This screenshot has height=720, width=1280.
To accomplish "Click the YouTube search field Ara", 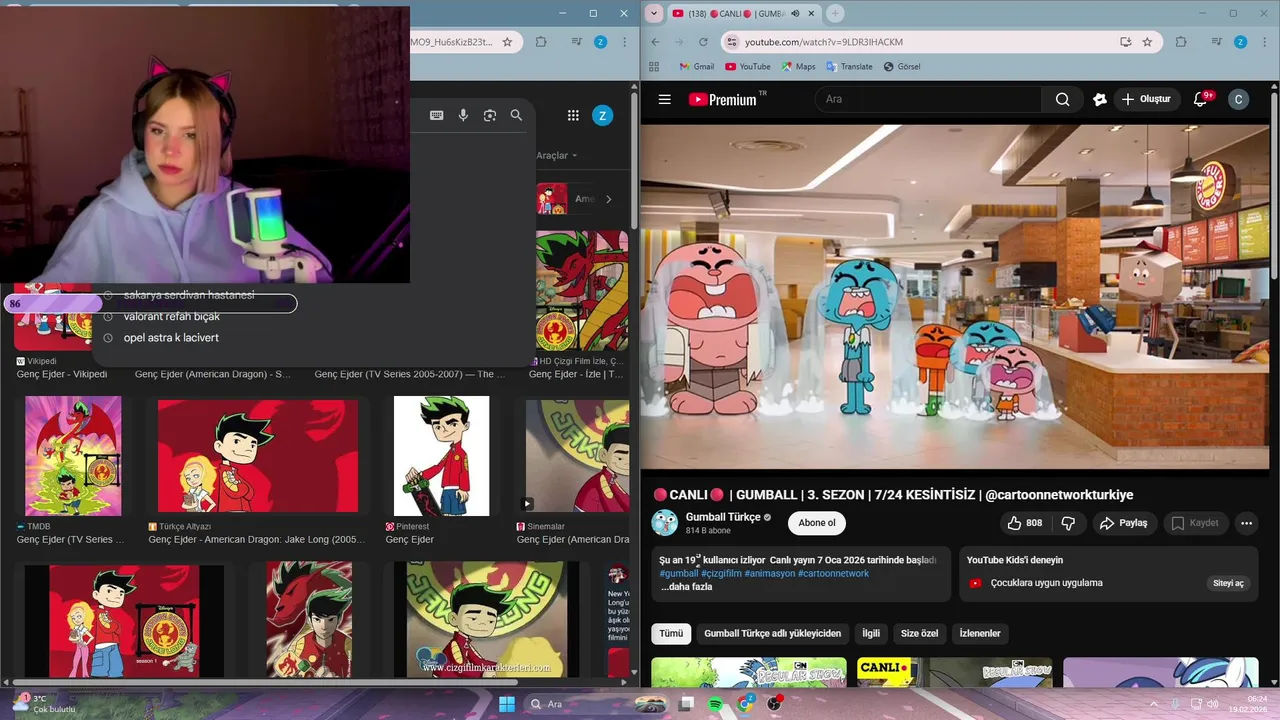I will (929, 99).
